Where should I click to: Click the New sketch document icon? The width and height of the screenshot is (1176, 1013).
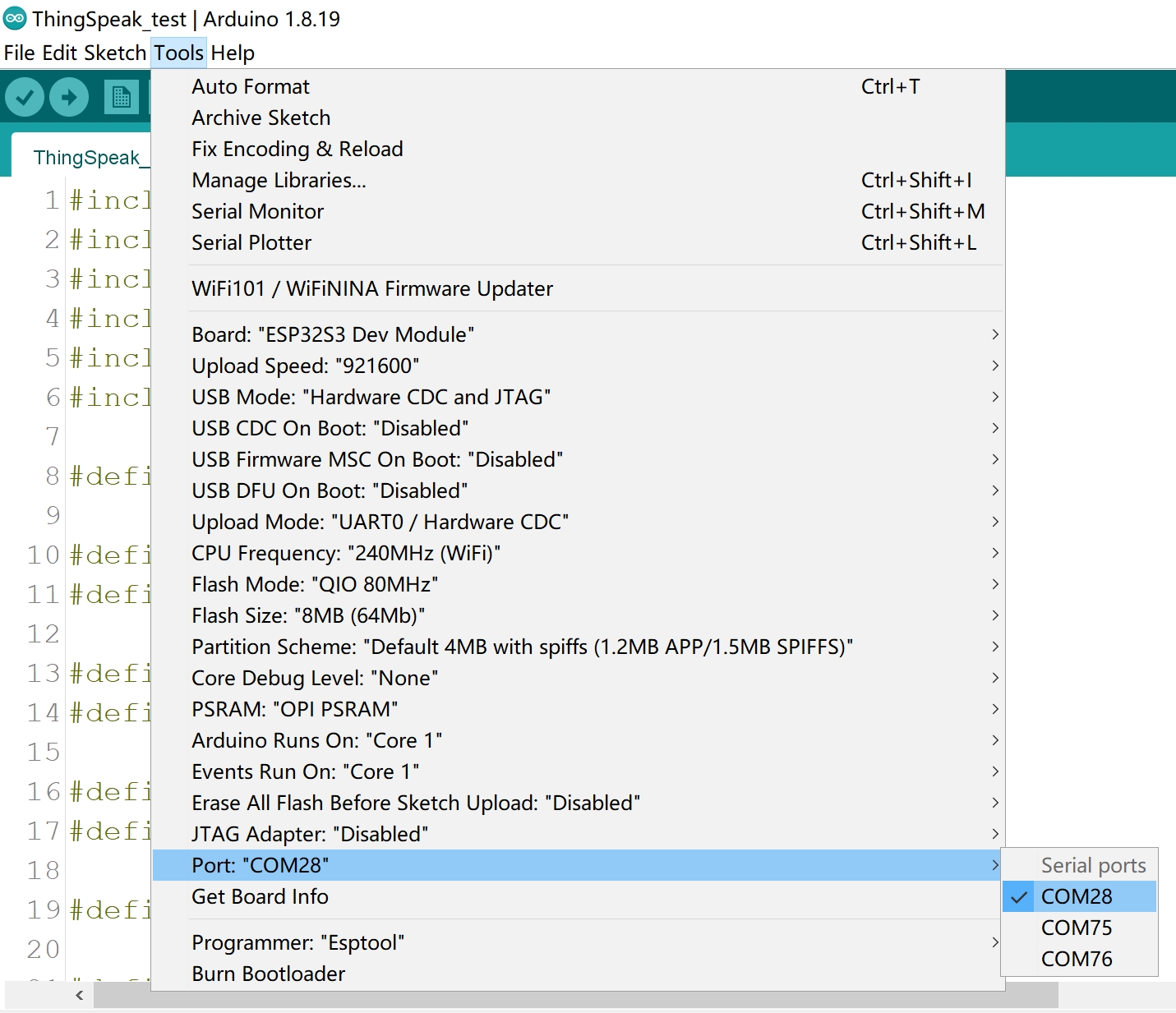pos(122,98)
